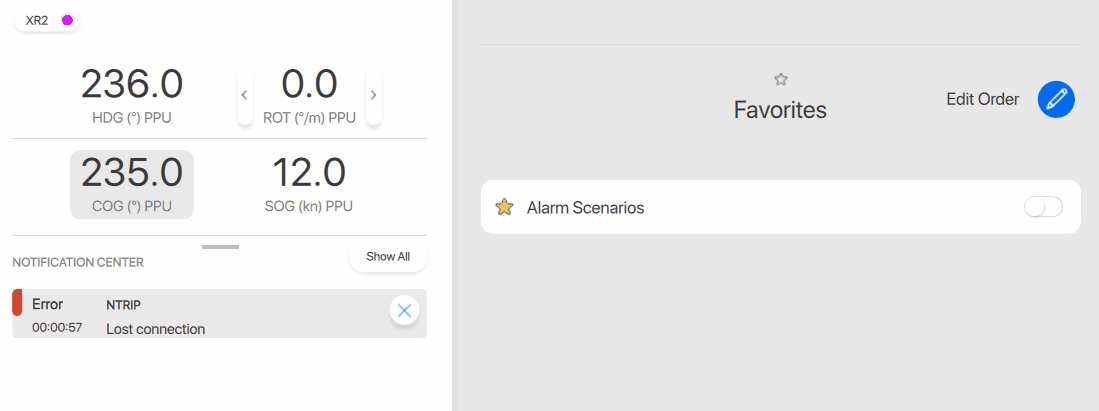Click the gold star beside Alarm Scenarios
This screenshot has width=1099, height=411.
[x=504, y=207]
